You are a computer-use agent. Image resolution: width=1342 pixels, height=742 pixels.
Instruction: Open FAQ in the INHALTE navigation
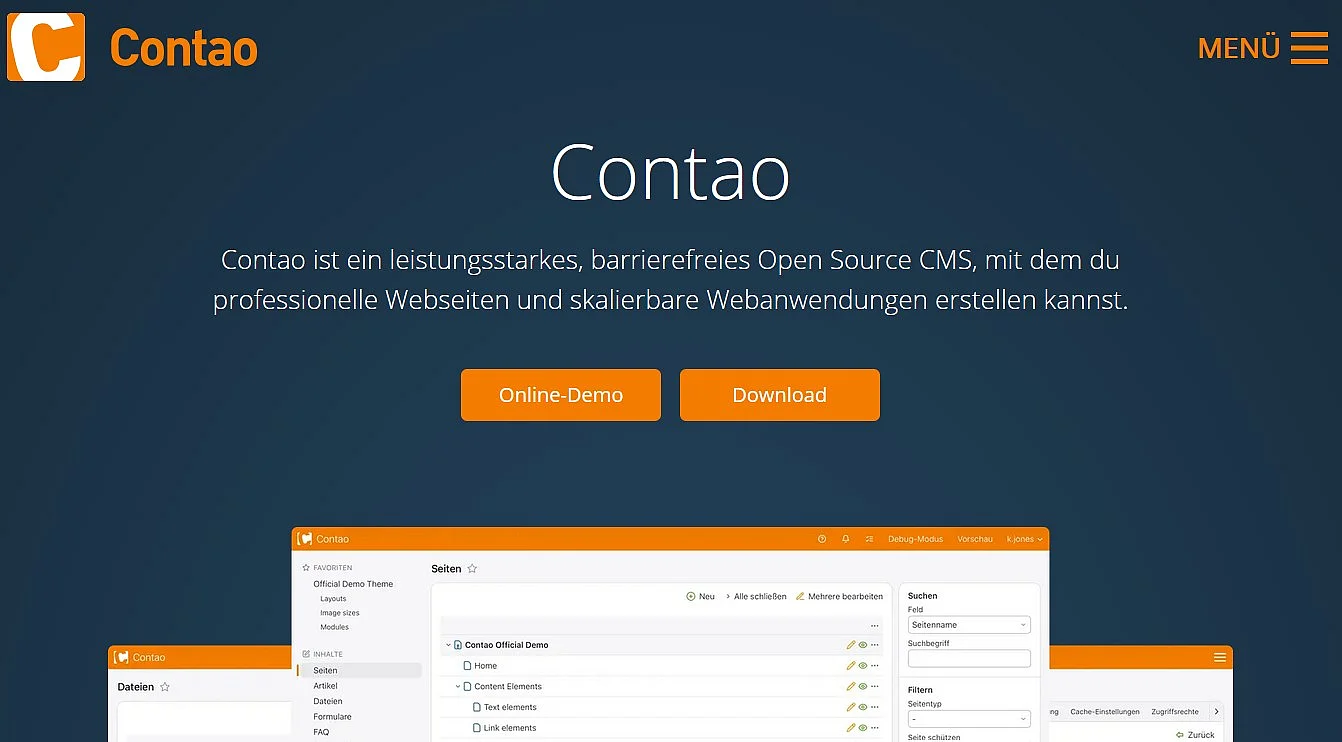321,732
